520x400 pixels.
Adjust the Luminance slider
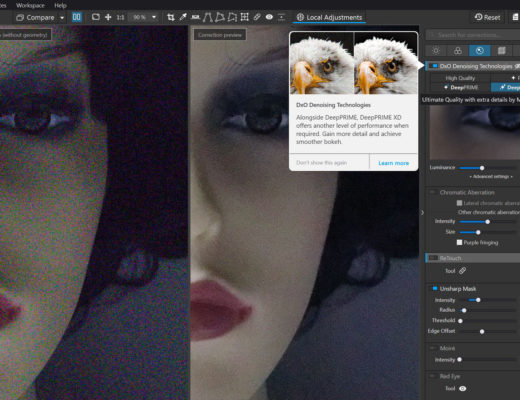pyautogui.click(x=482, y=168)
